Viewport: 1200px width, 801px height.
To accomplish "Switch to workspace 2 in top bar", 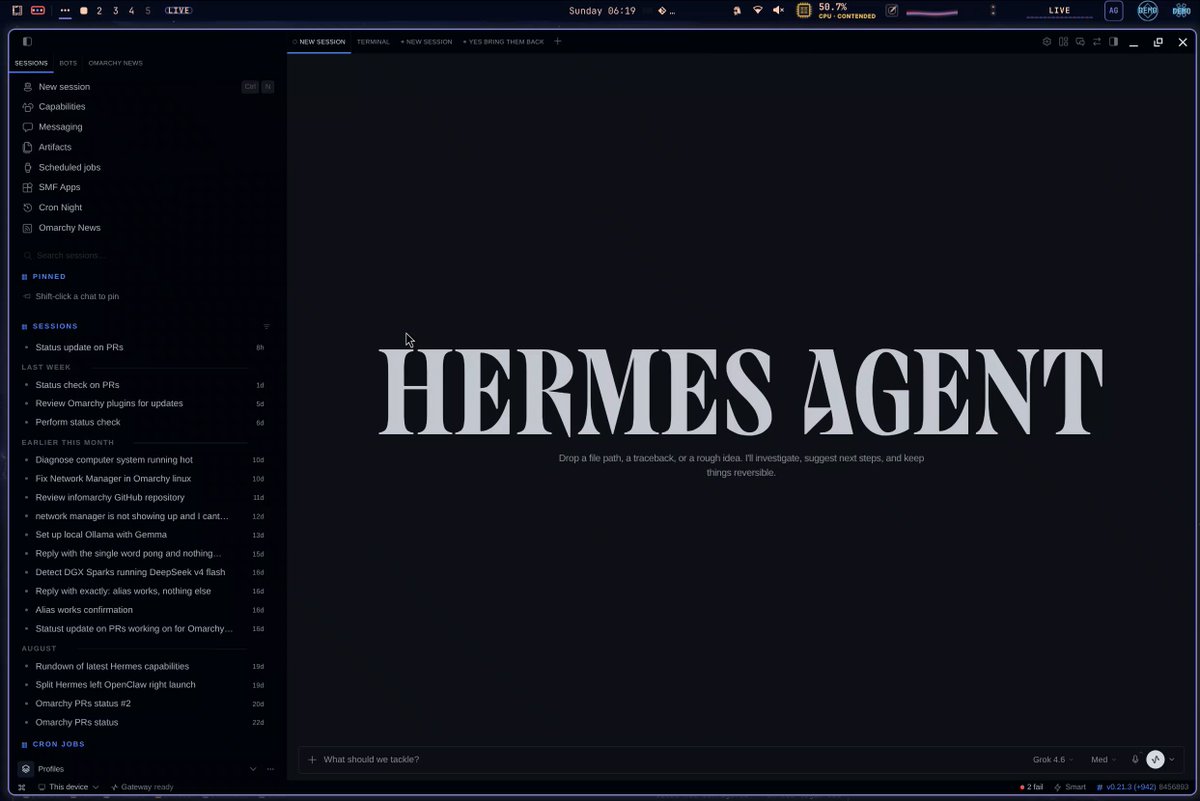I will (99, 11).
